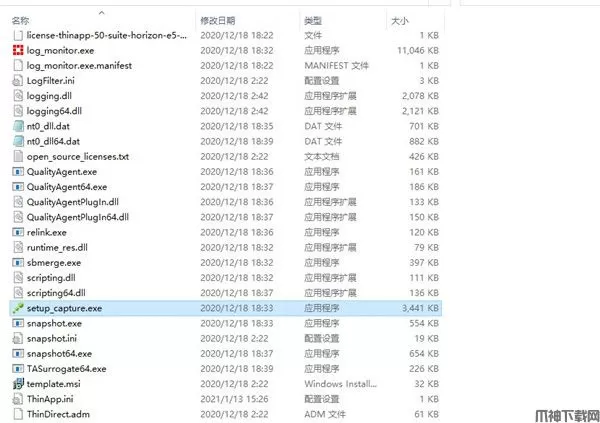This screenshot has height=423, width=600.
Task: Select the file name sbmerge.exe
Action: point(54,263)
